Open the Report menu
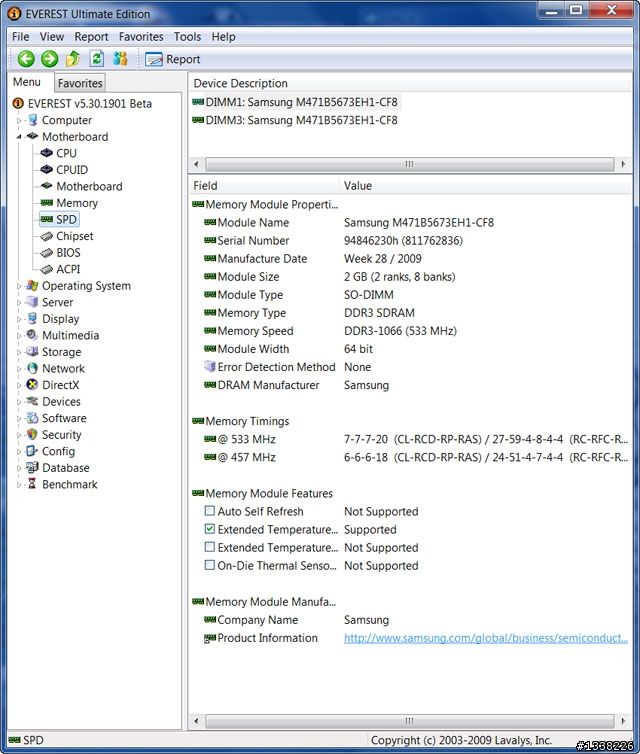 click(91, 37)
